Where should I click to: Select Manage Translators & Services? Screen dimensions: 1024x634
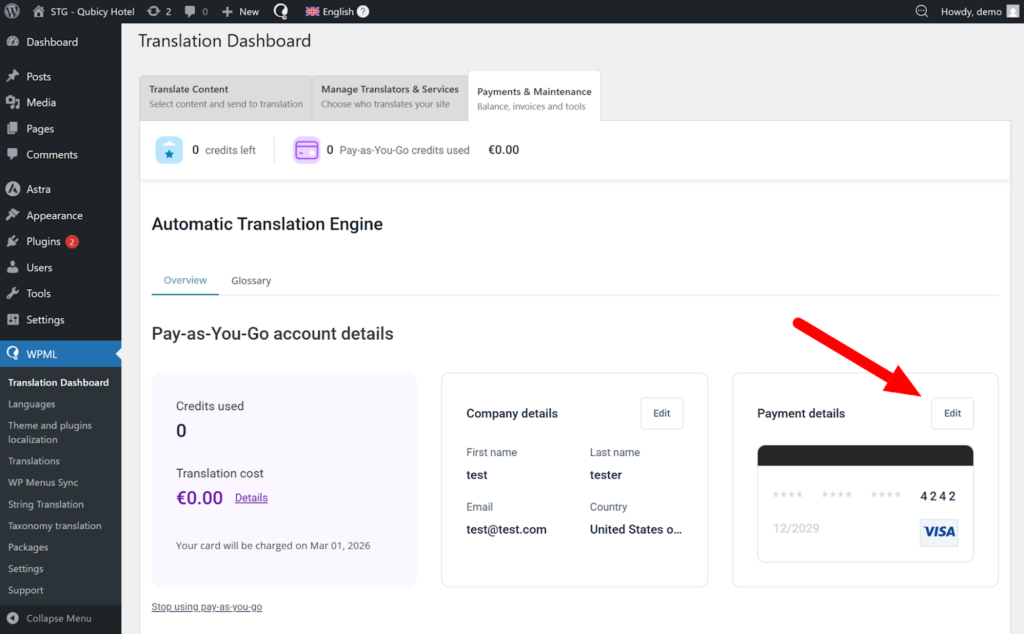[389, 95]
